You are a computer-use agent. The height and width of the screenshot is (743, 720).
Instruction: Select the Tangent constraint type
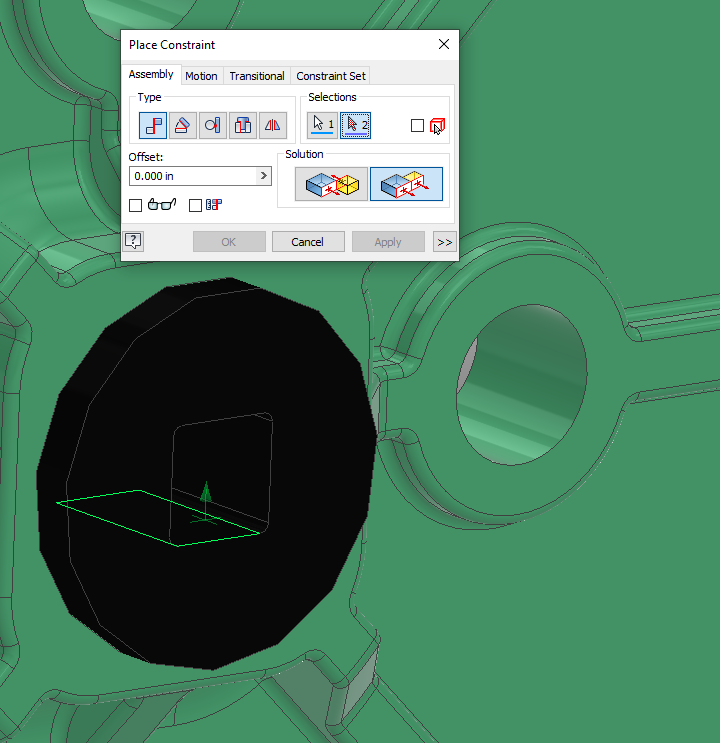(212, 126)
